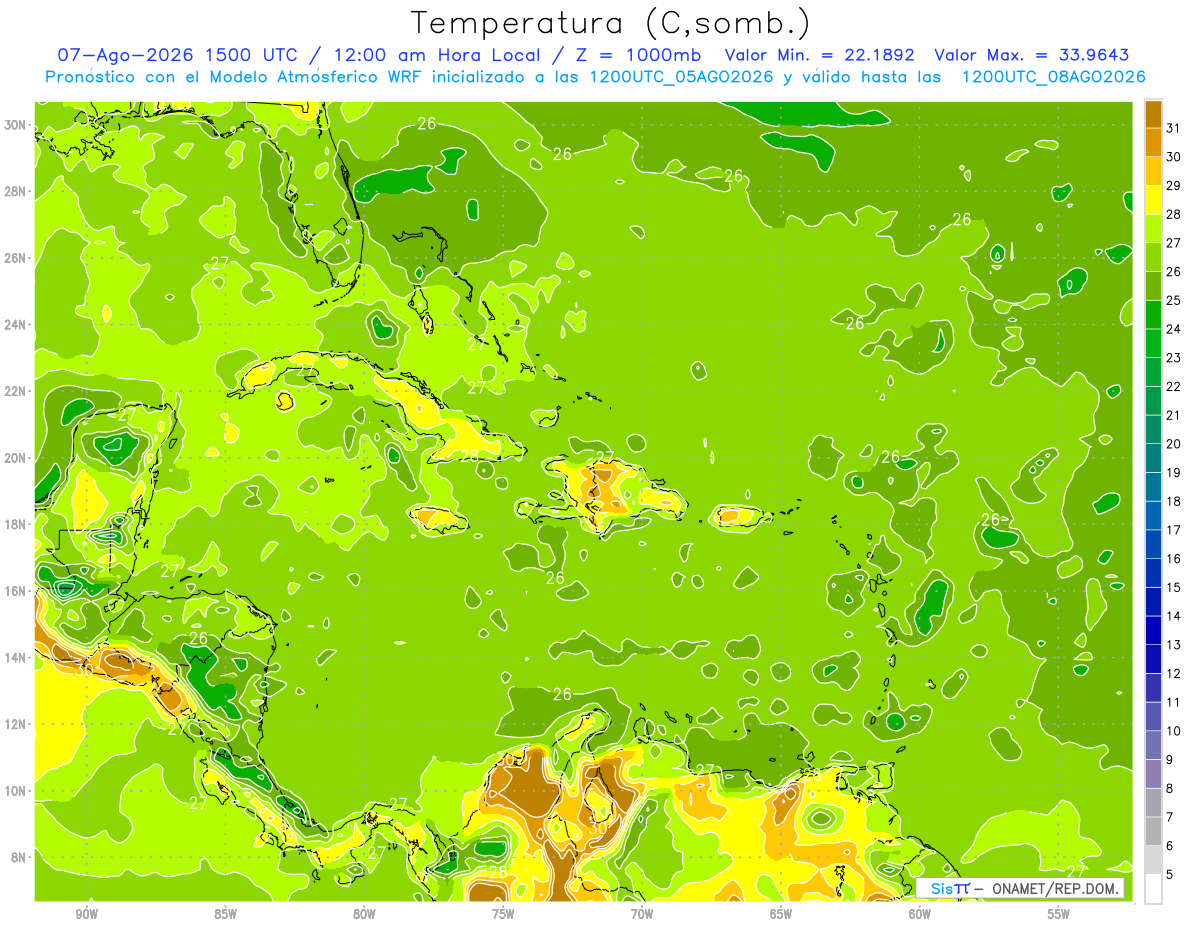Click legend value 12
Viewport: 1200px width, 927px height.
[1173, 673]
